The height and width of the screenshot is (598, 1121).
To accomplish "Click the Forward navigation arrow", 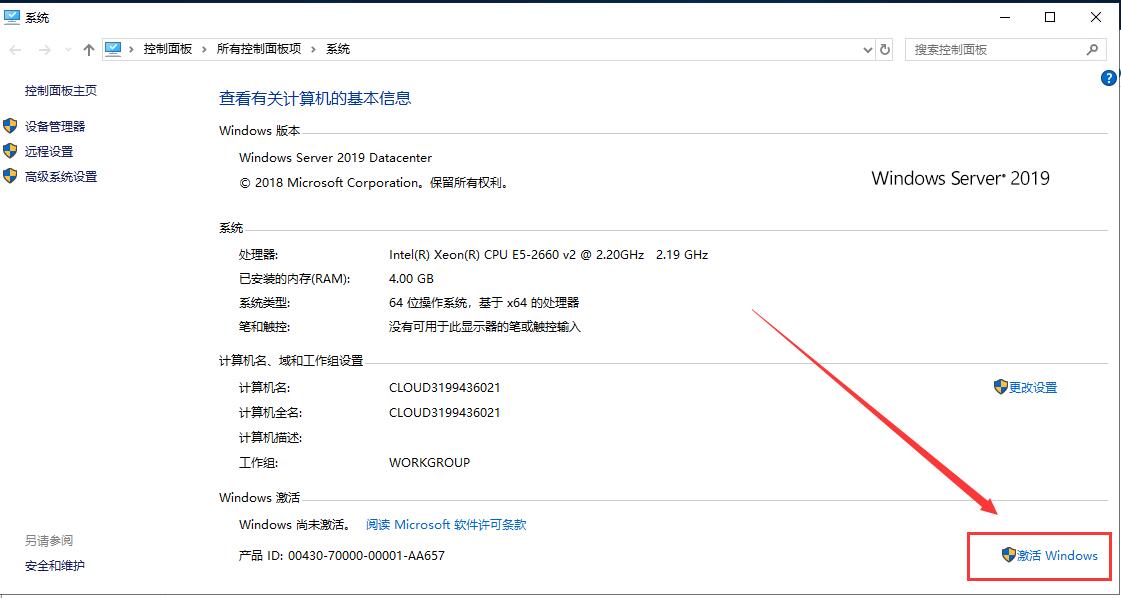I will (x=44, y=50).
